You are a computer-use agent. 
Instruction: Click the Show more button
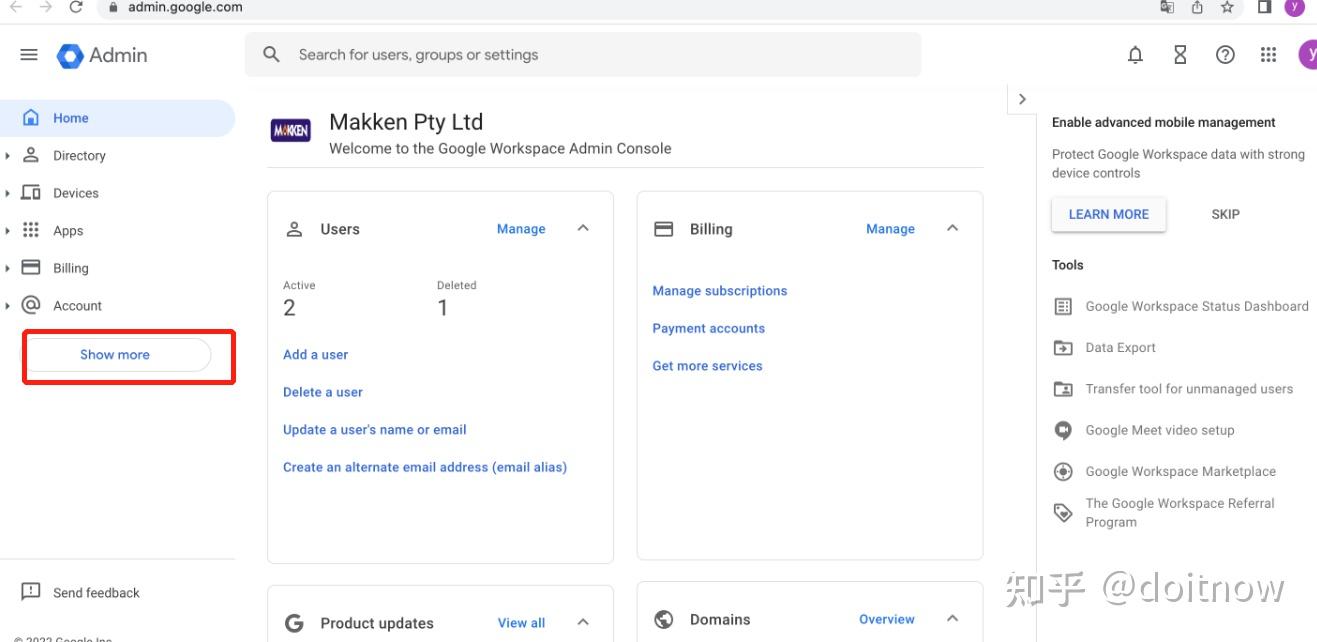pyautogui.click(x=116, y=355)
